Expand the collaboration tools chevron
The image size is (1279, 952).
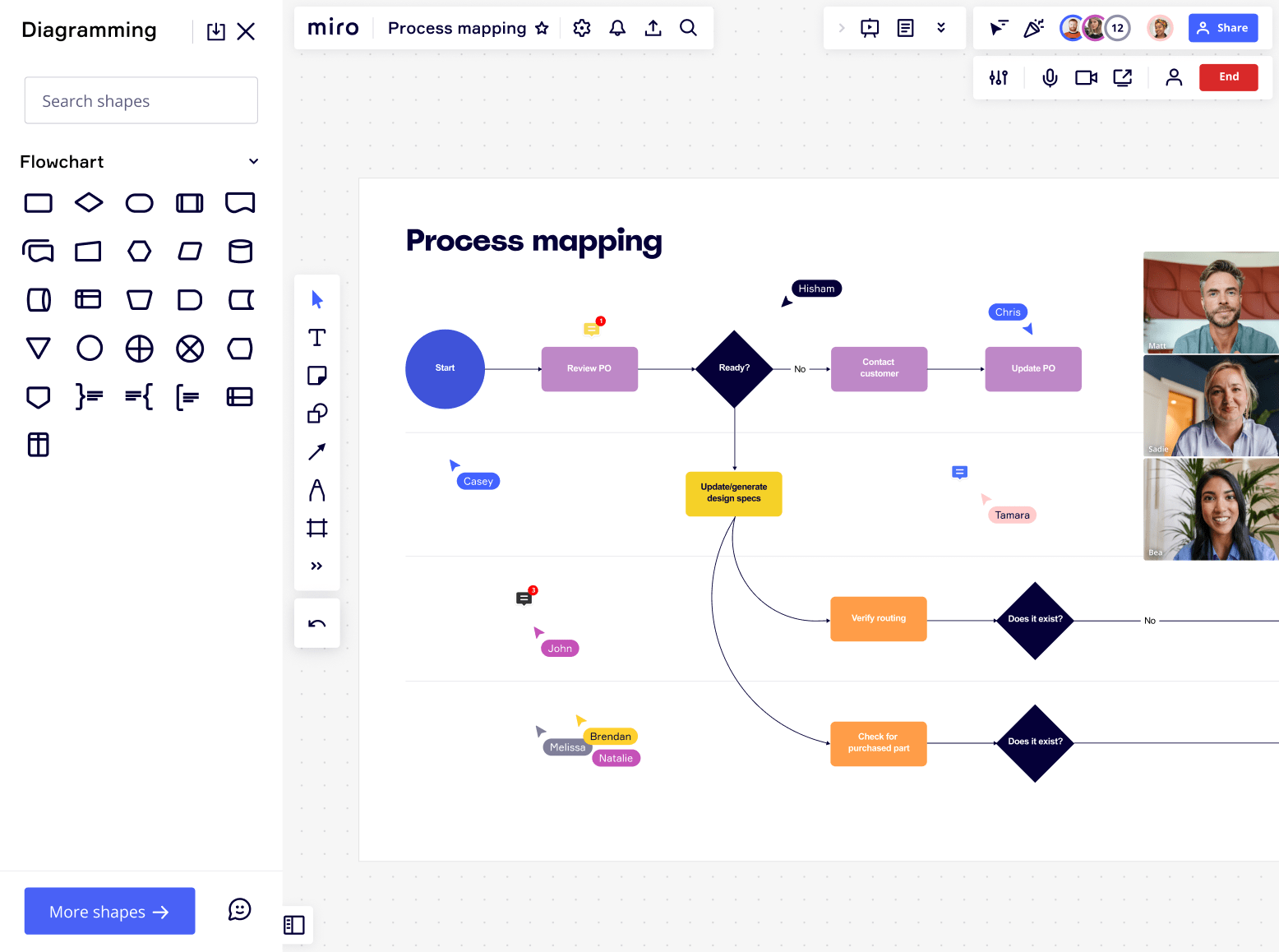pyautogui.click(x=941, y=27)
